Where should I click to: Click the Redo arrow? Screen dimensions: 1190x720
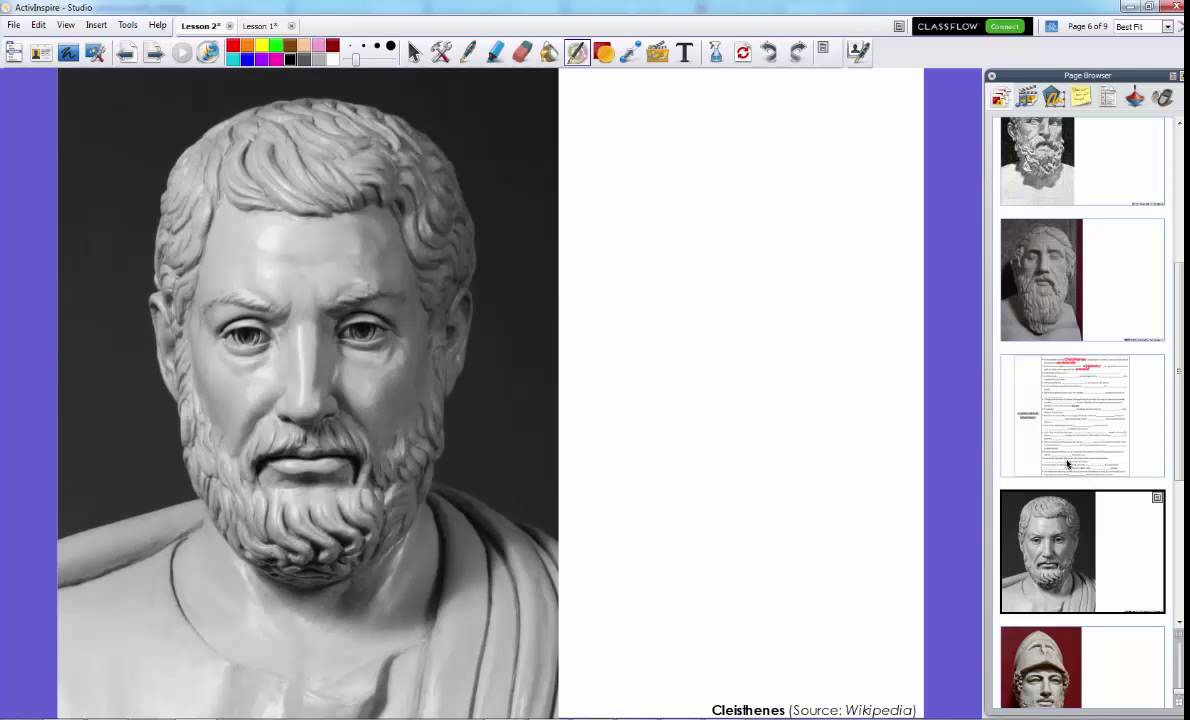[797, 52]
